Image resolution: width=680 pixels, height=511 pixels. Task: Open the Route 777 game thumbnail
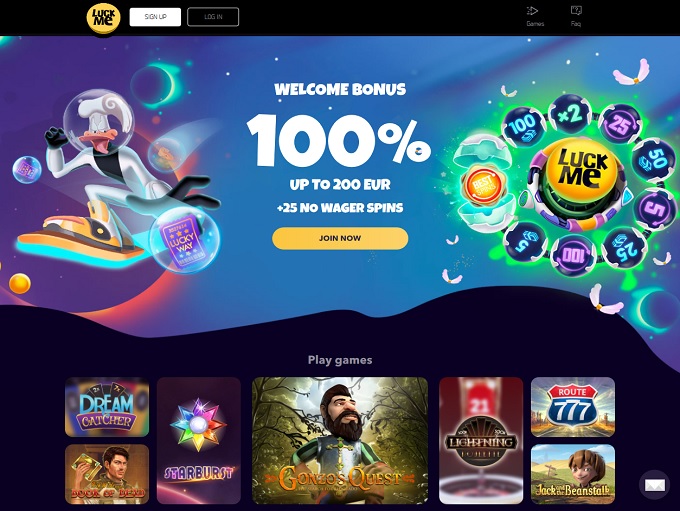coord(573,407)
